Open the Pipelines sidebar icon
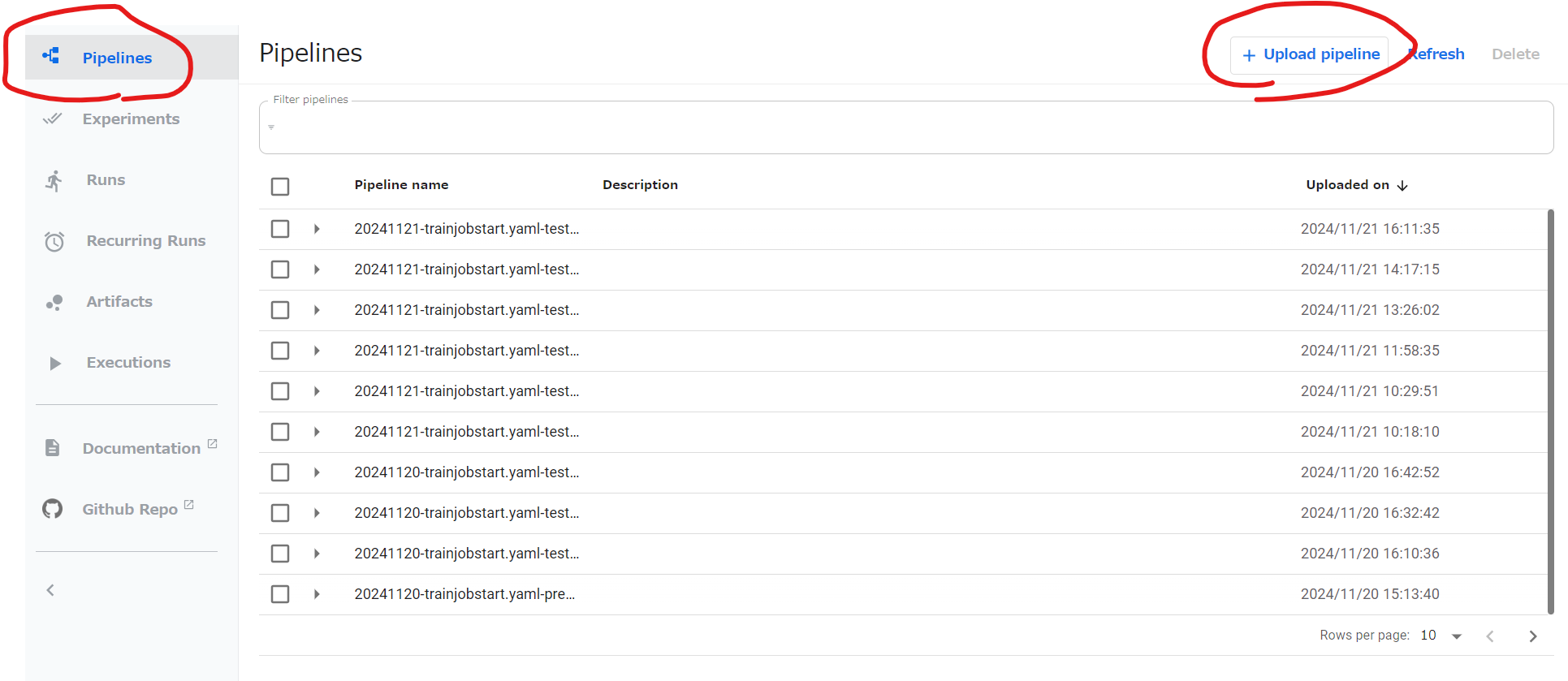This screenshot has width=1568, height=681. [51, 56]
